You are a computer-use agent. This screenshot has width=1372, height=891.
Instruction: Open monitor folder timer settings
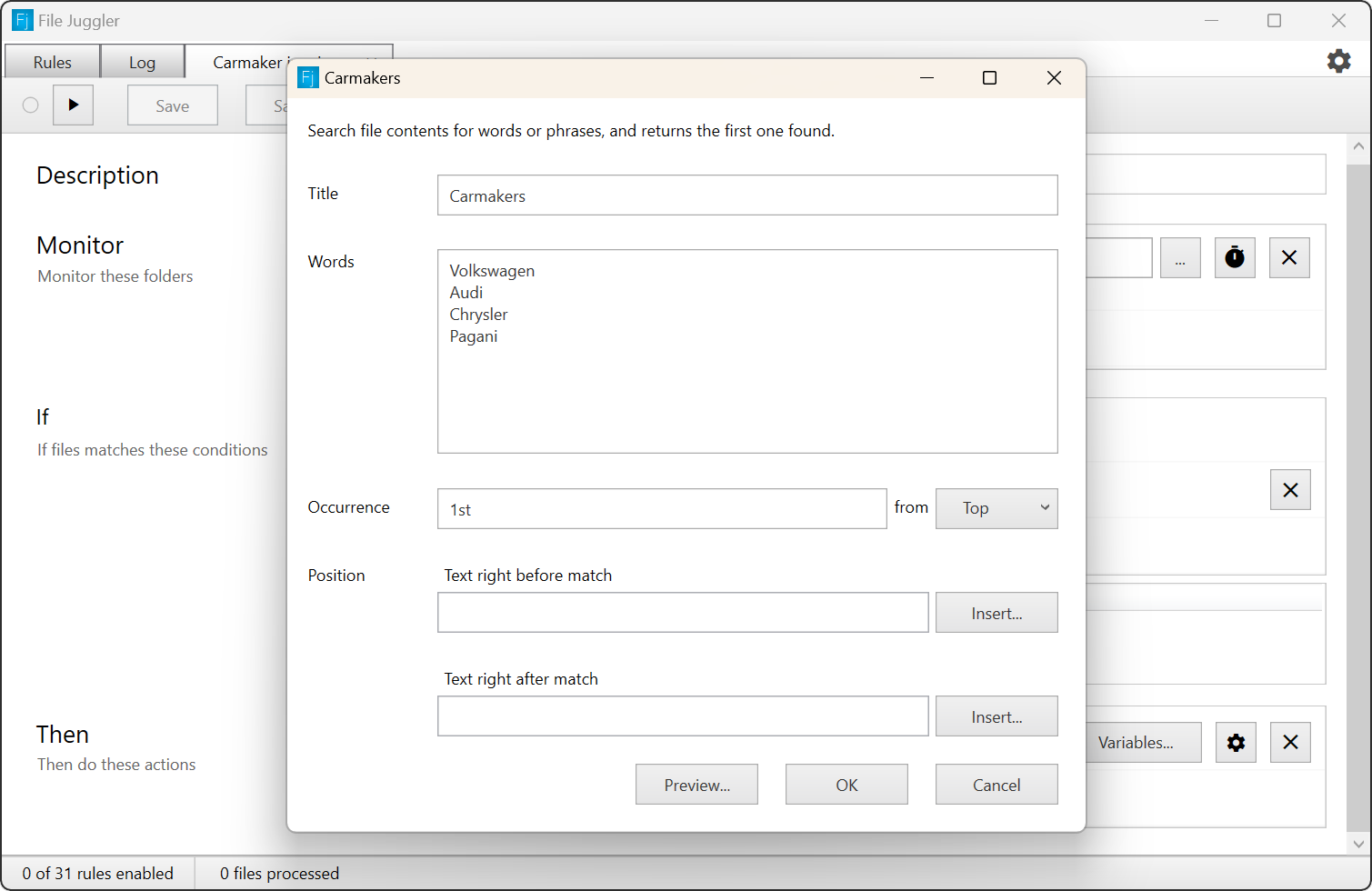point(1235,257)
